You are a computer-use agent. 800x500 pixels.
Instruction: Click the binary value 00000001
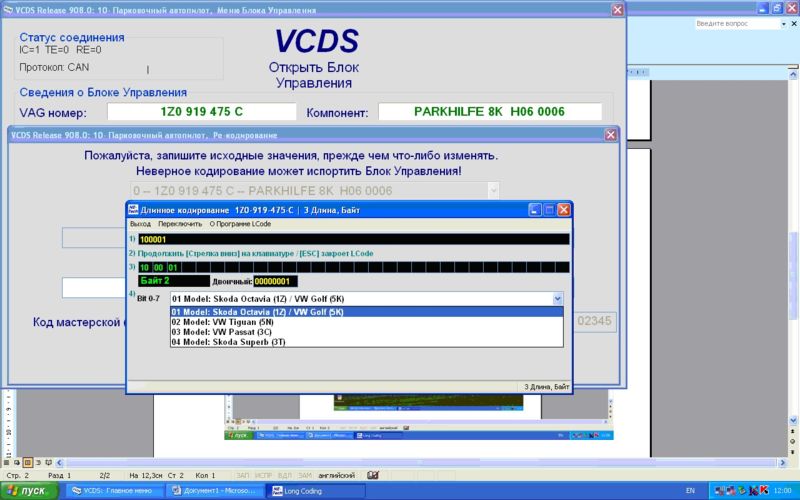coord(276,281)
